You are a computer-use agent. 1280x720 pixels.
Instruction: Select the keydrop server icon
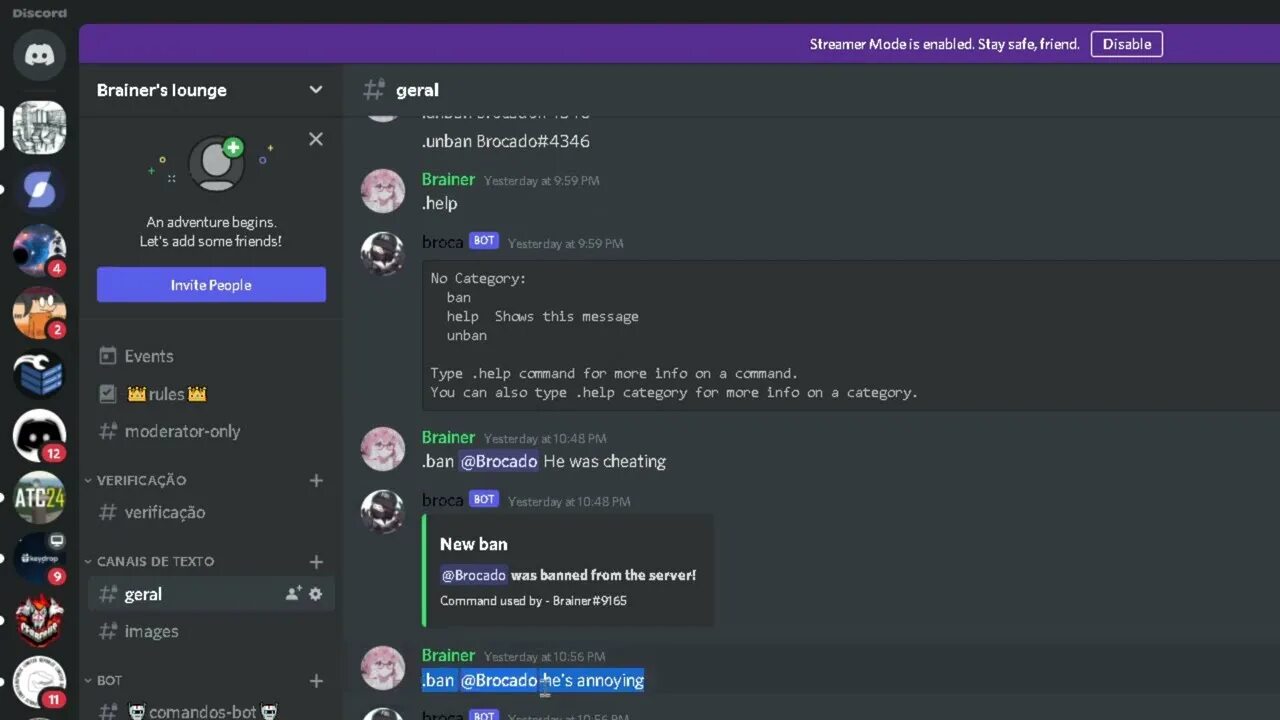click(x=39, y=559)
